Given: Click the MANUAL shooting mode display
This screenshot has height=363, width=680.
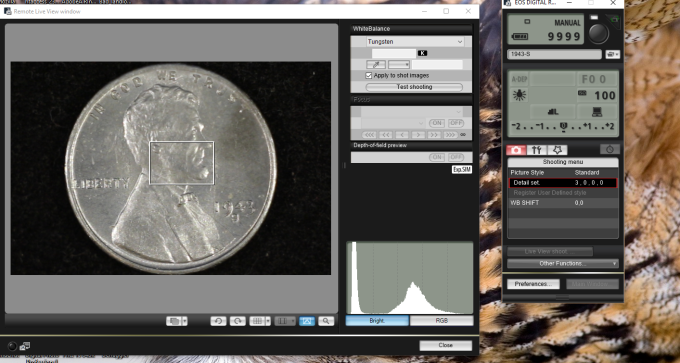Looking at the screenshot, I should pyautogui.click(x=567, y=23).
